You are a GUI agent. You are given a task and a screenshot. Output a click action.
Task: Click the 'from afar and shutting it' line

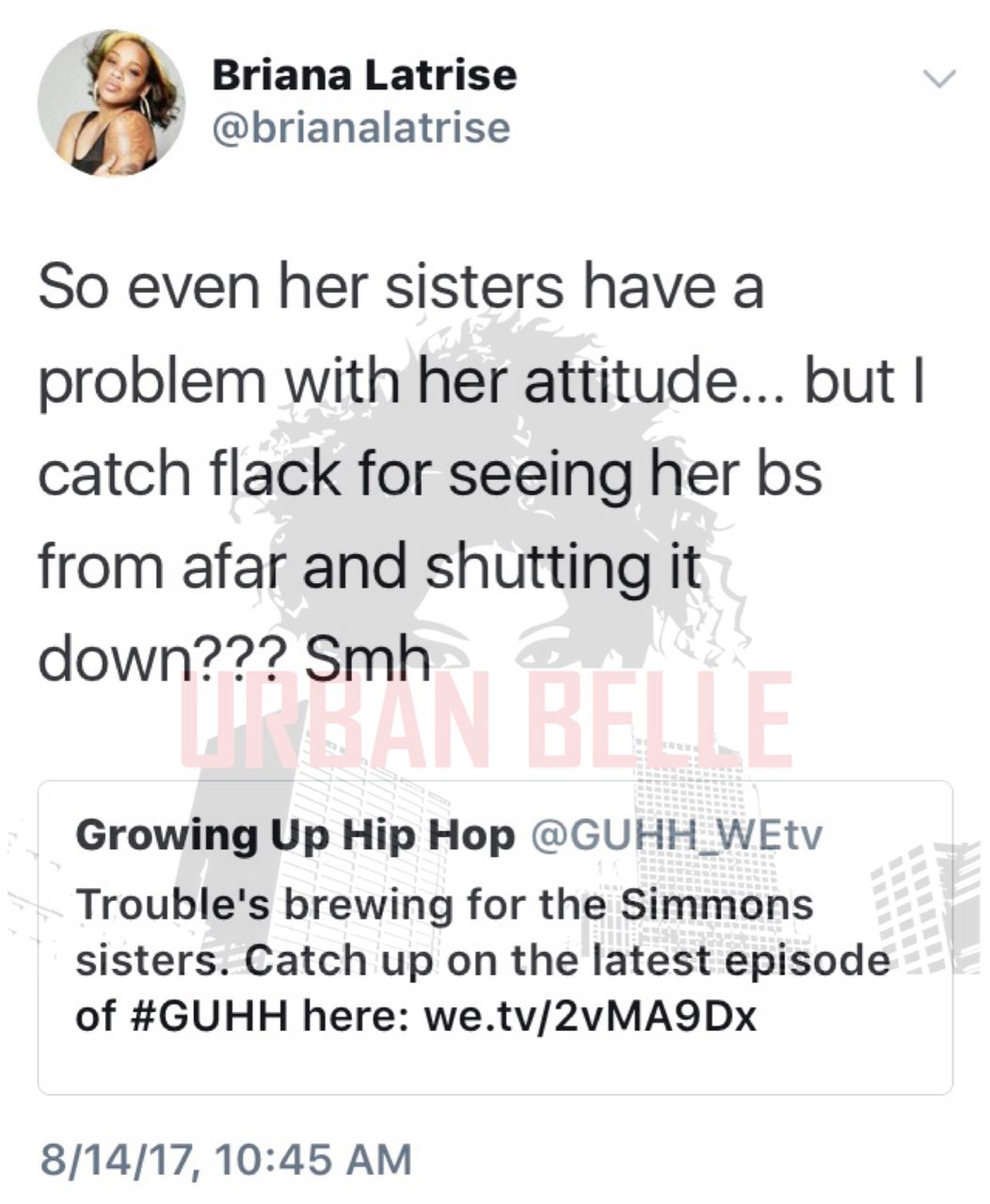371,568
